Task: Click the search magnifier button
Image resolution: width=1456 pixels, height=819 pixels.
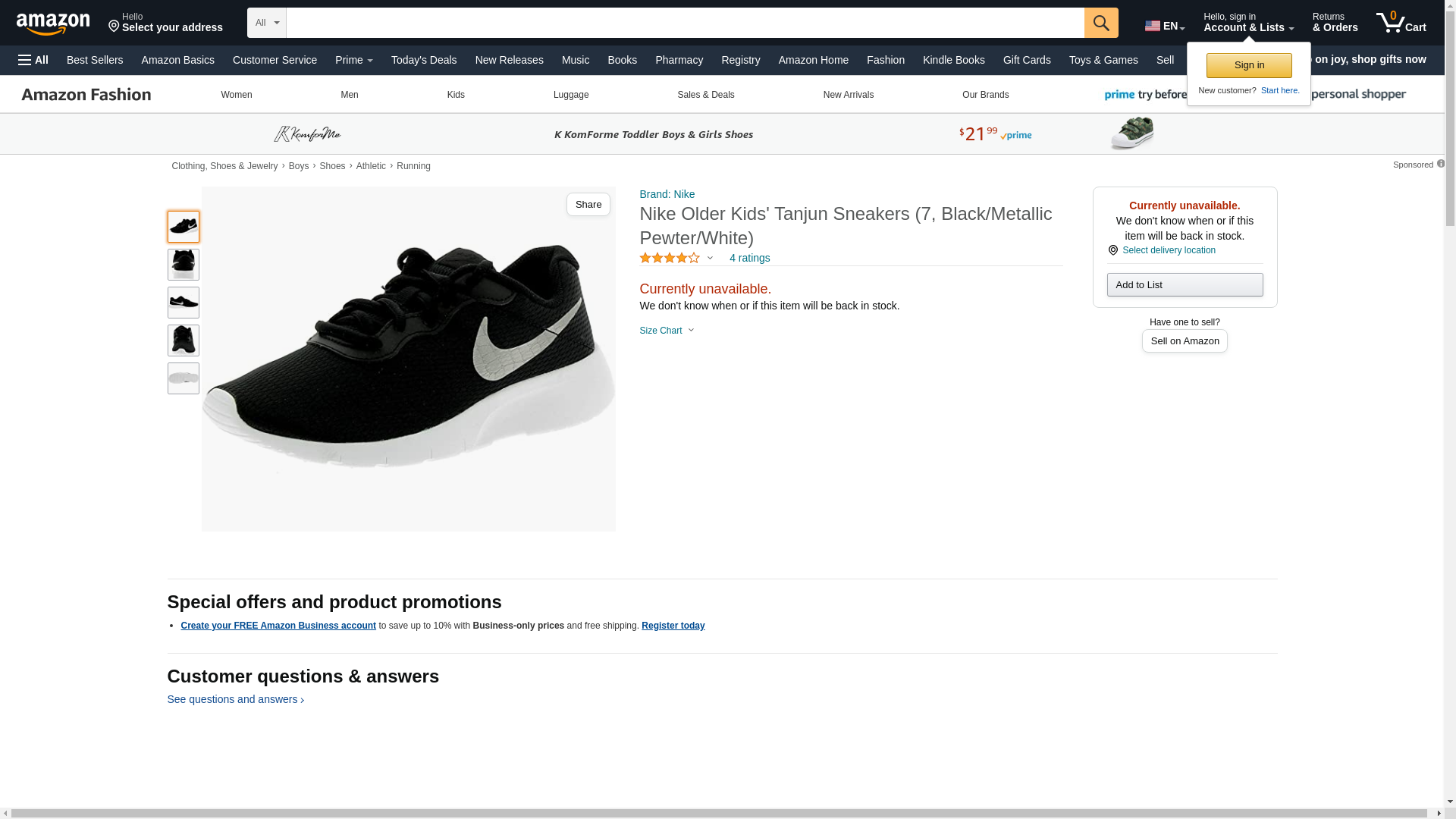Action: pyautogui.click(x=1101, y=23)
